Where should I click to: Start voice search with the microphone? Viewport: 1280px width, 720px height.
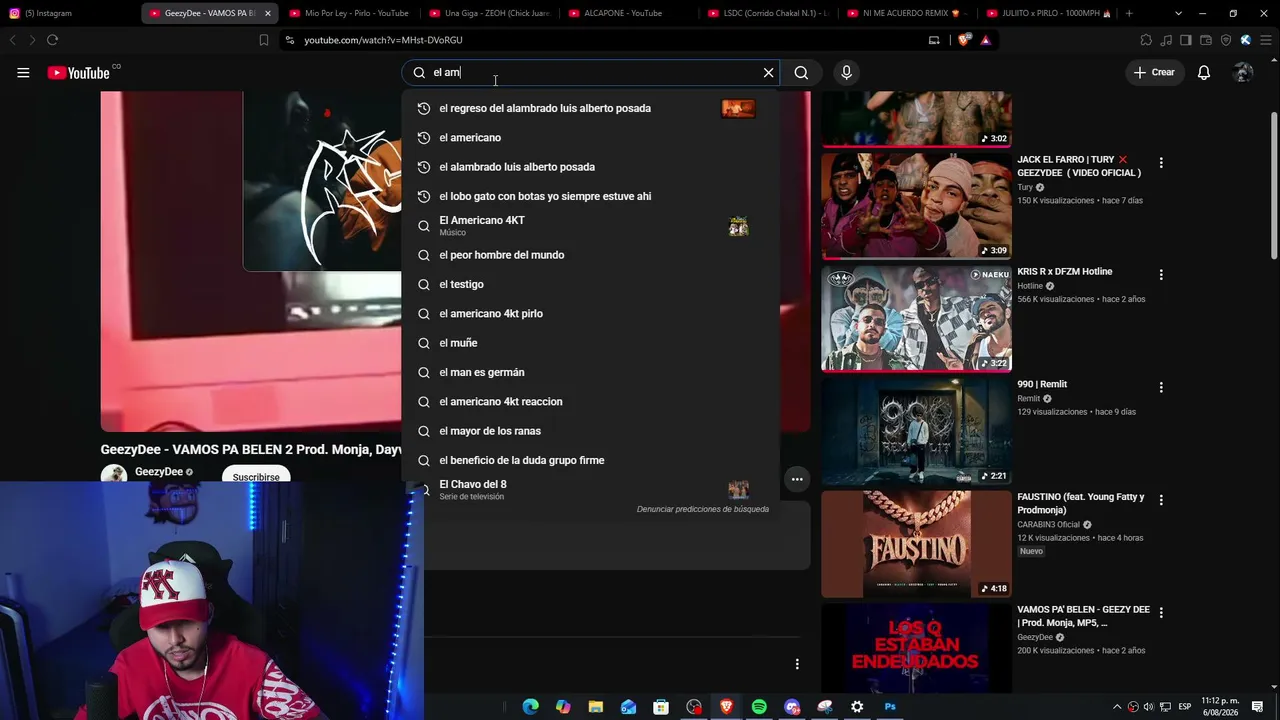846,72
